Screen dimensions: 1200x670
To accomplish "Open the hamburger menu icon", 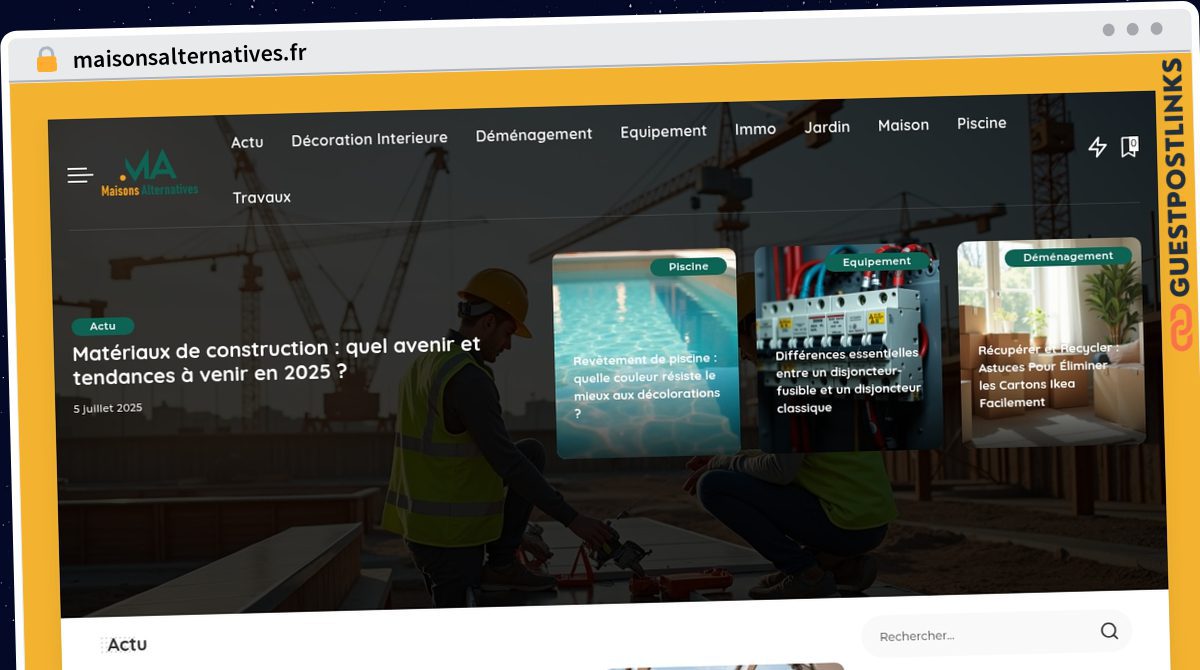I will click(x=80, y=176).
